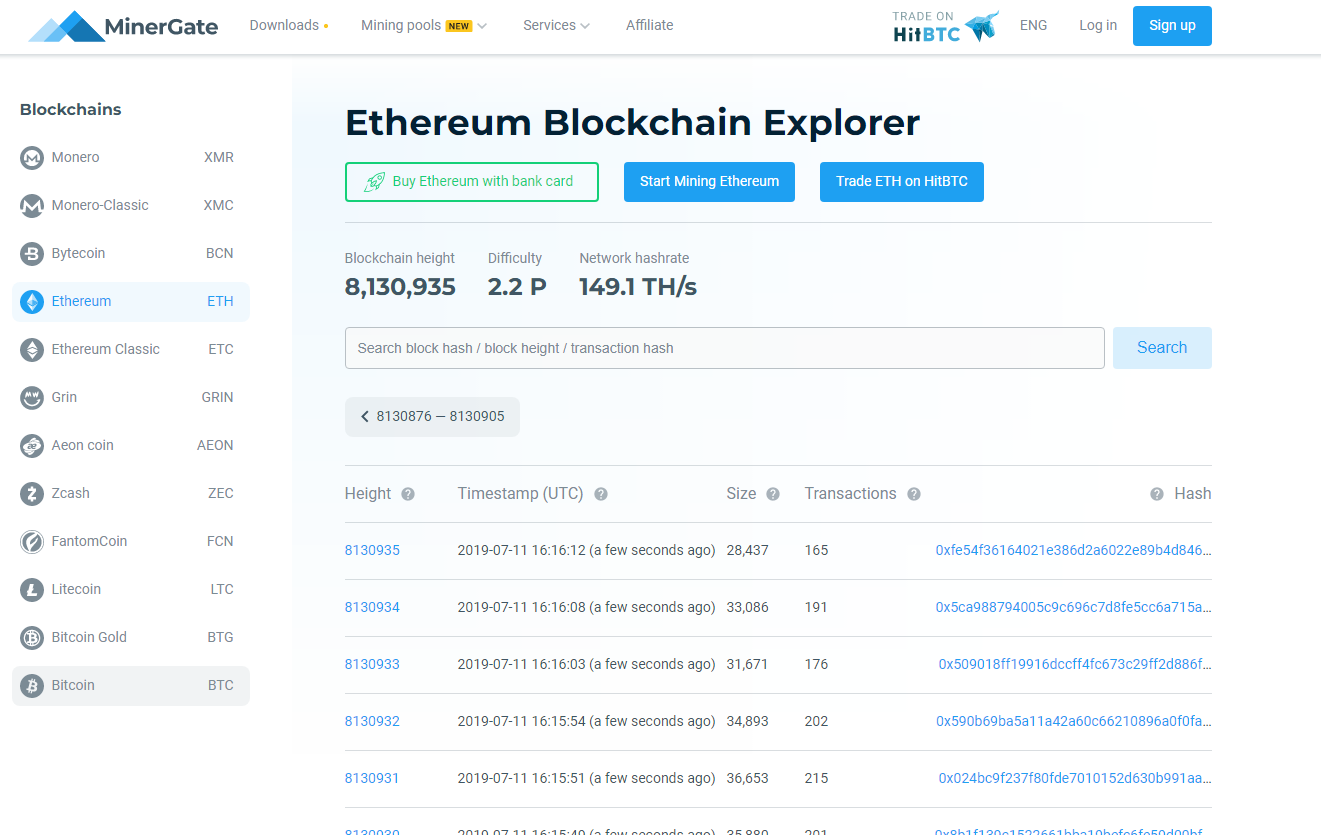Click the MinerGate logo
1321x835 pixels.
coord(123,26)
